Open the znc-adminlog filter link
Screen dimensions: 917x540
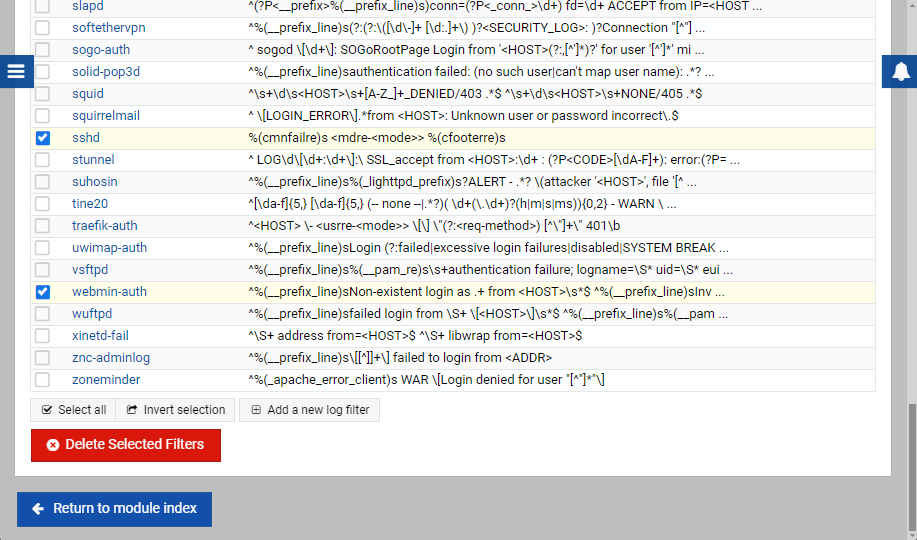(111, 357)
